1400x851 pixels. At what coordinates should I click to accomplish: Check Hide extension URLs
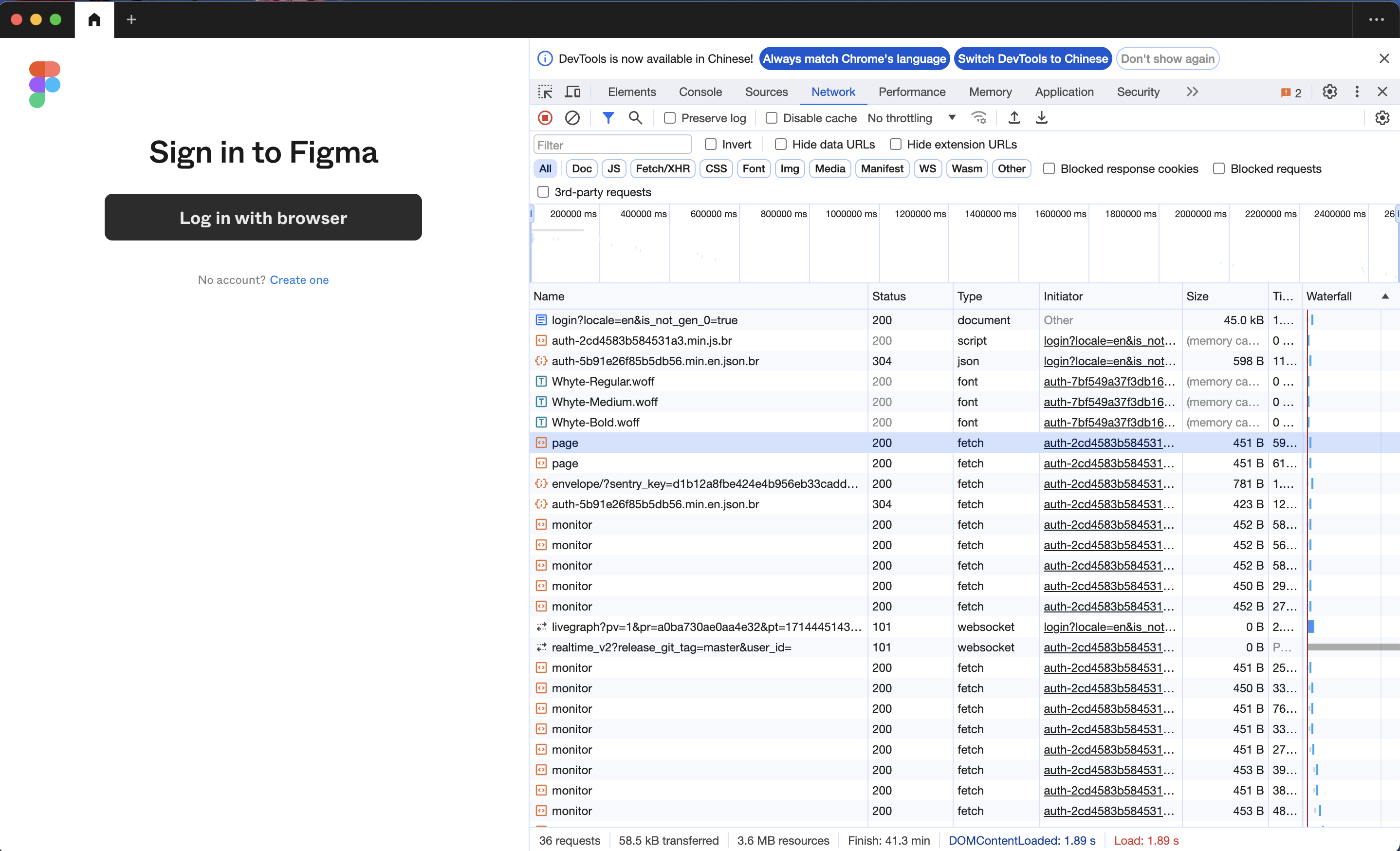[896, 144]
